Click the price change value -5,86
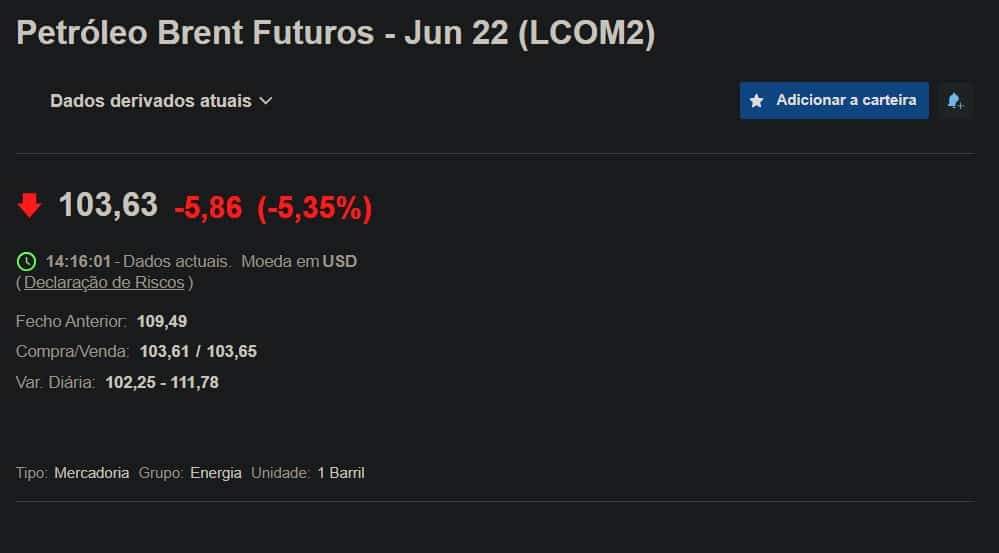999x553 pixels. point(208,207)
